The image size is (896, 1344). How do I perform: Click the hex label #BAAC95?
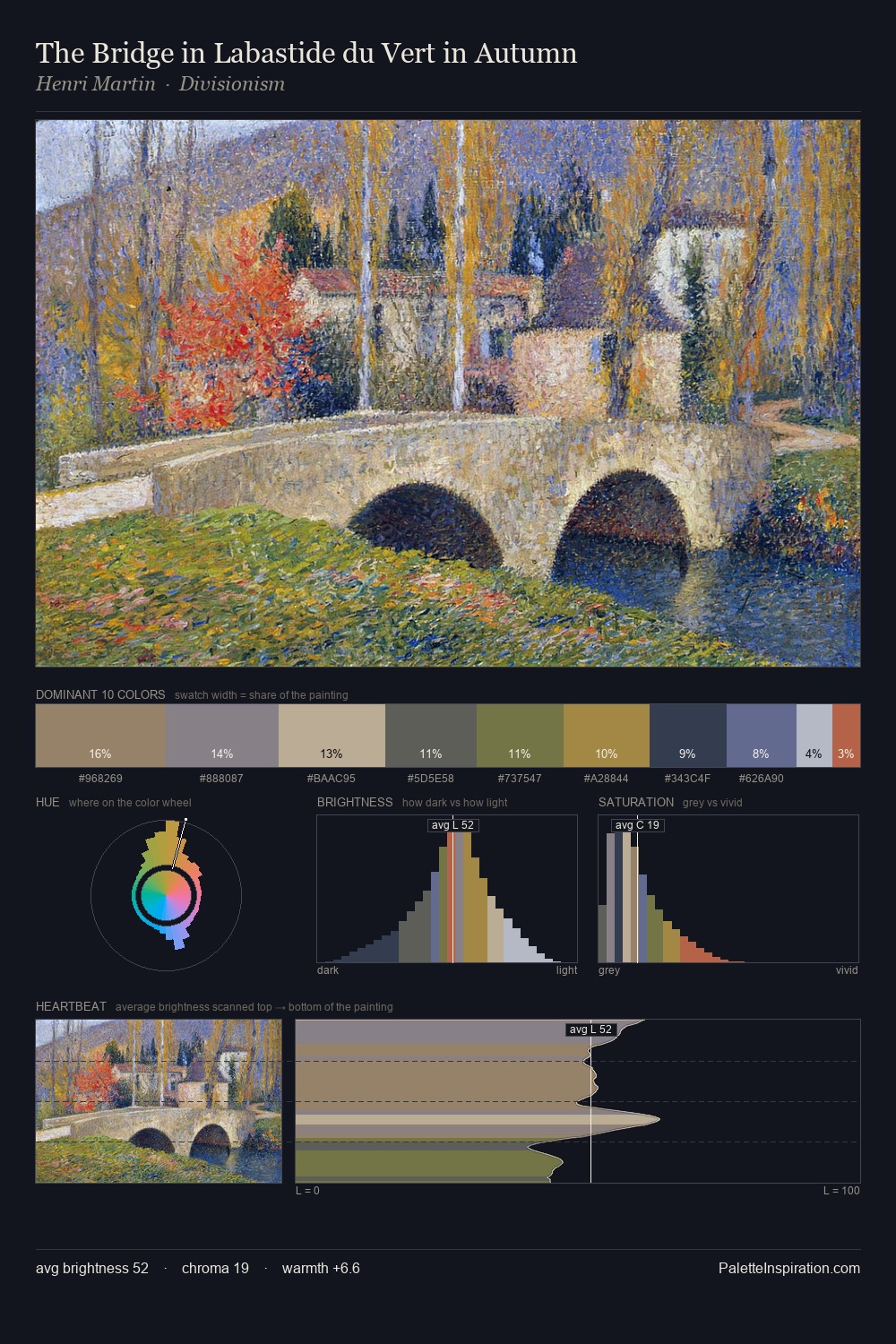[331, 779]
